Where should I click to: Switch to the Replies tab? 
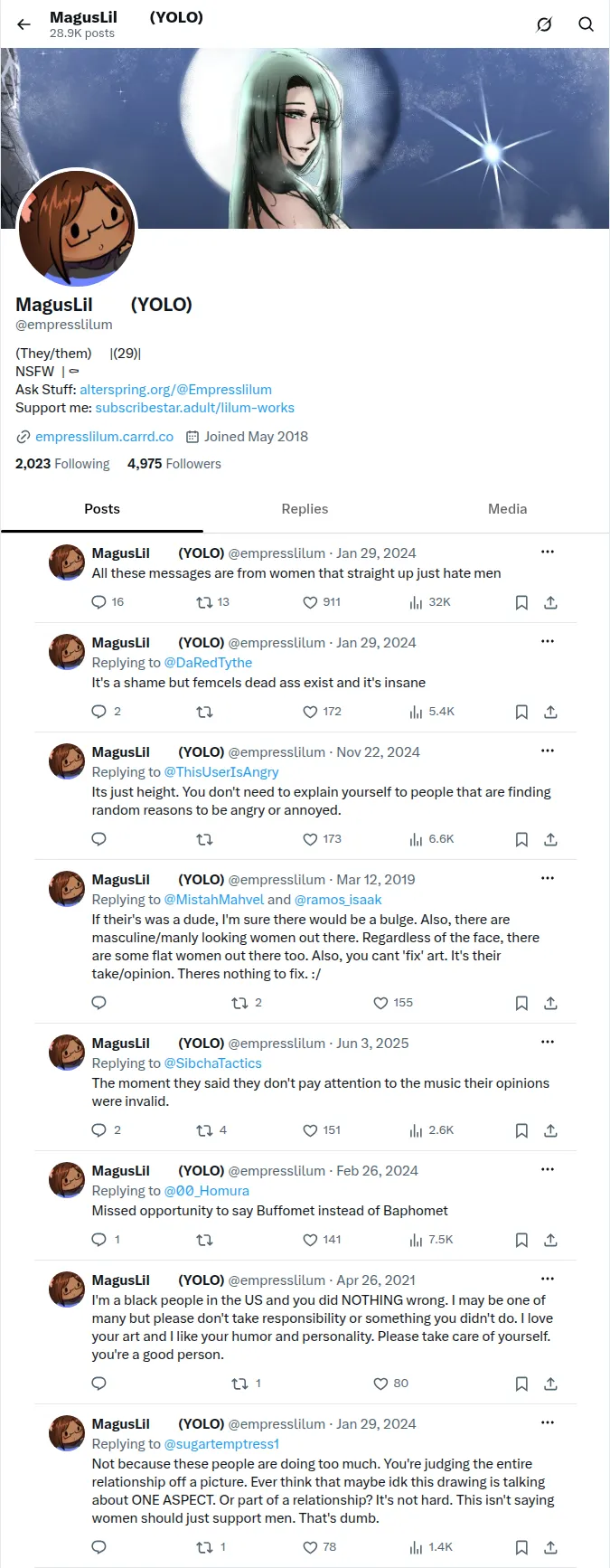[305, 509]
